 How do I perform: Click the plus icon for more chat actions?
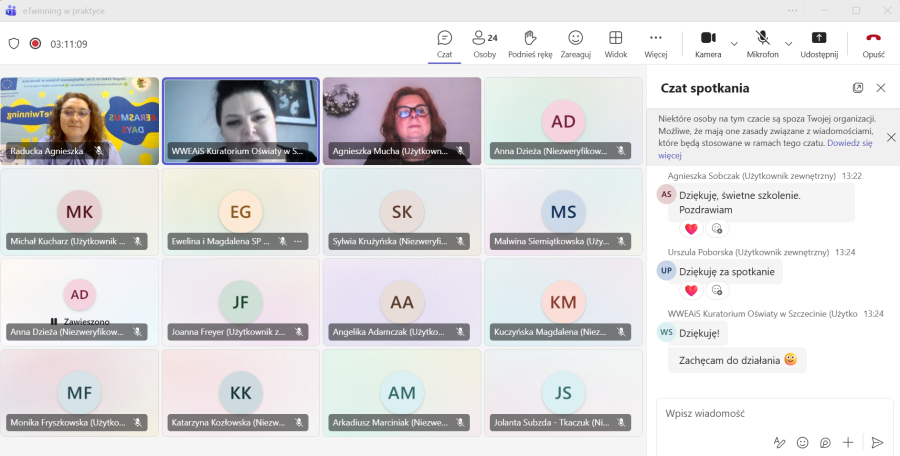(x=848, y=442)
